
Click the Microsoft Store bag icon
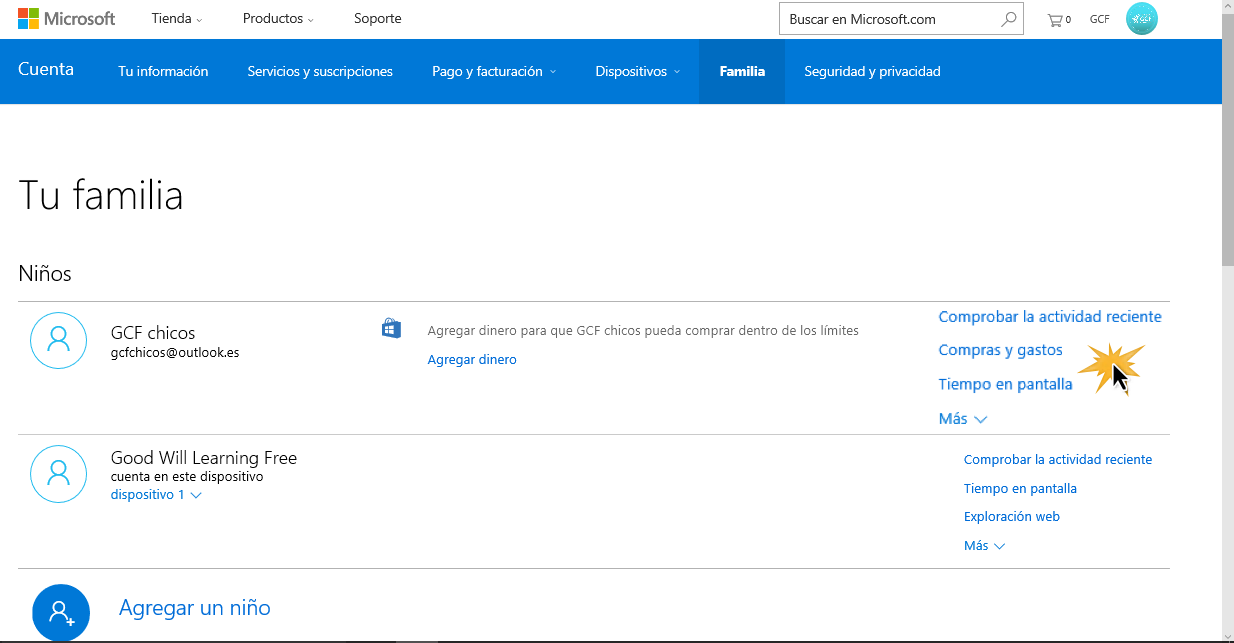point(392,329)
